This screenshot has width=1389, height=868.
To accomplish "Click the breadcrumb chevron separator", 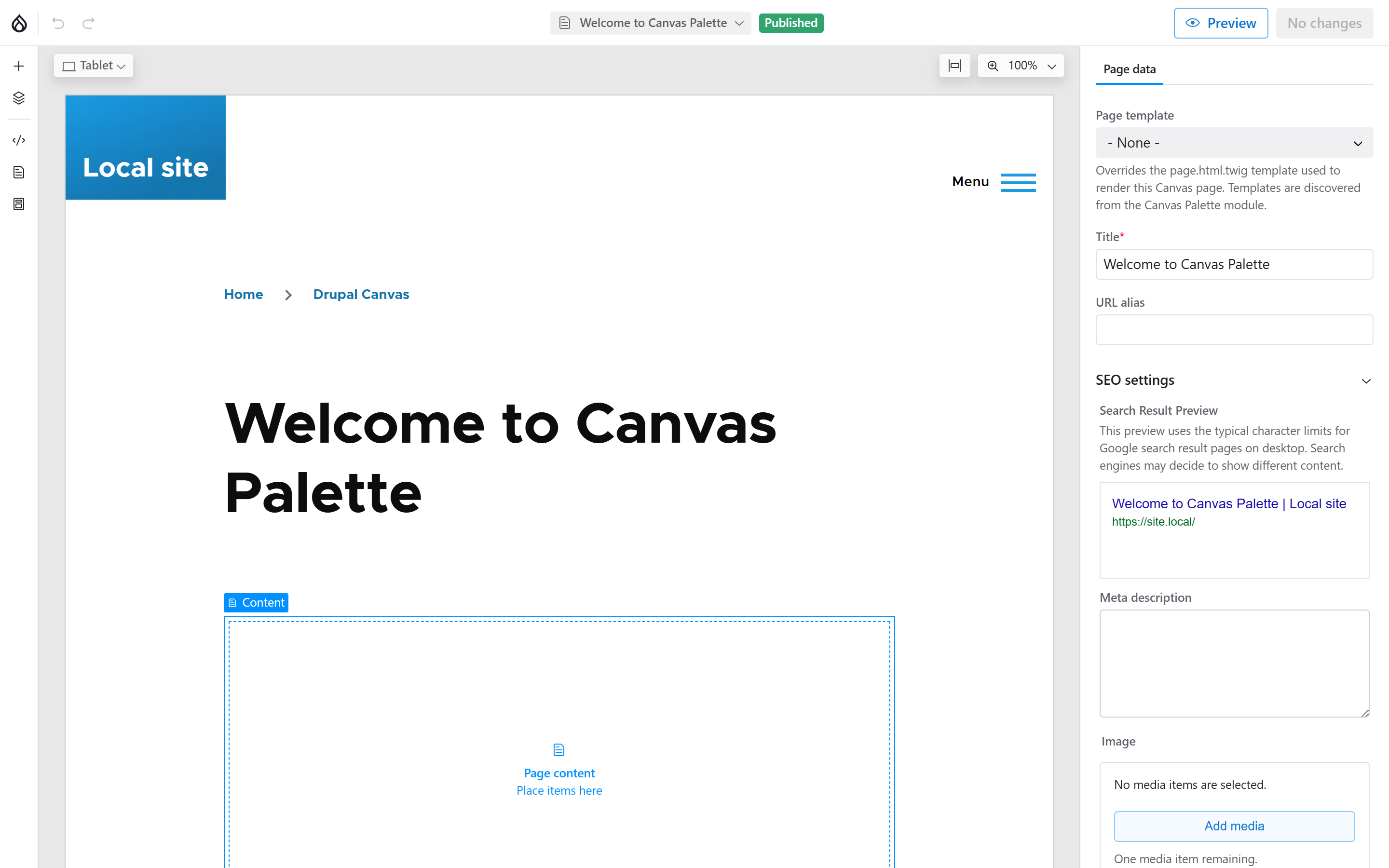I will click(x=288, y=295).
